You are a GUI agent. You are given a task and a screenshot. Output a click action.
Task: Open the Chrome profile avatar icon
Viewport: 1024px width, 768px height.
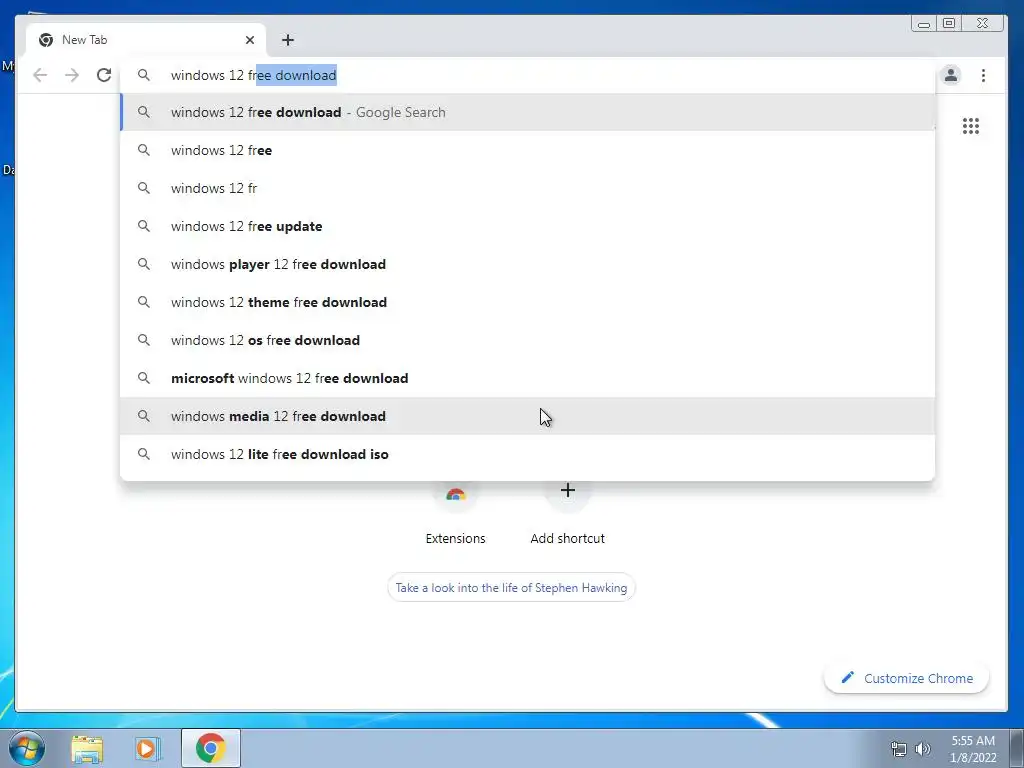951,75
